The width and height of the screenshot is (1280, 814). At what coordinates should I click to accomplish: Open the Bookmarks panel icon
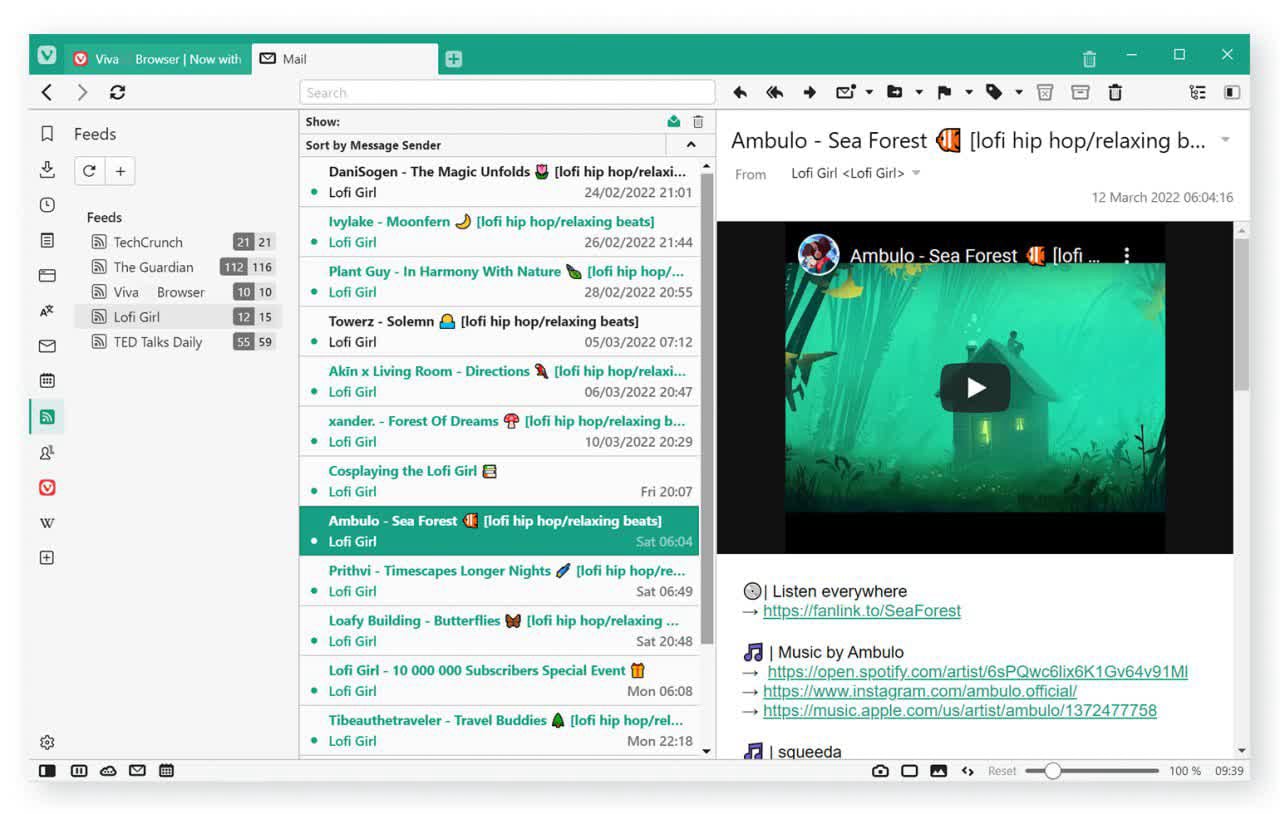click(46, 134)
